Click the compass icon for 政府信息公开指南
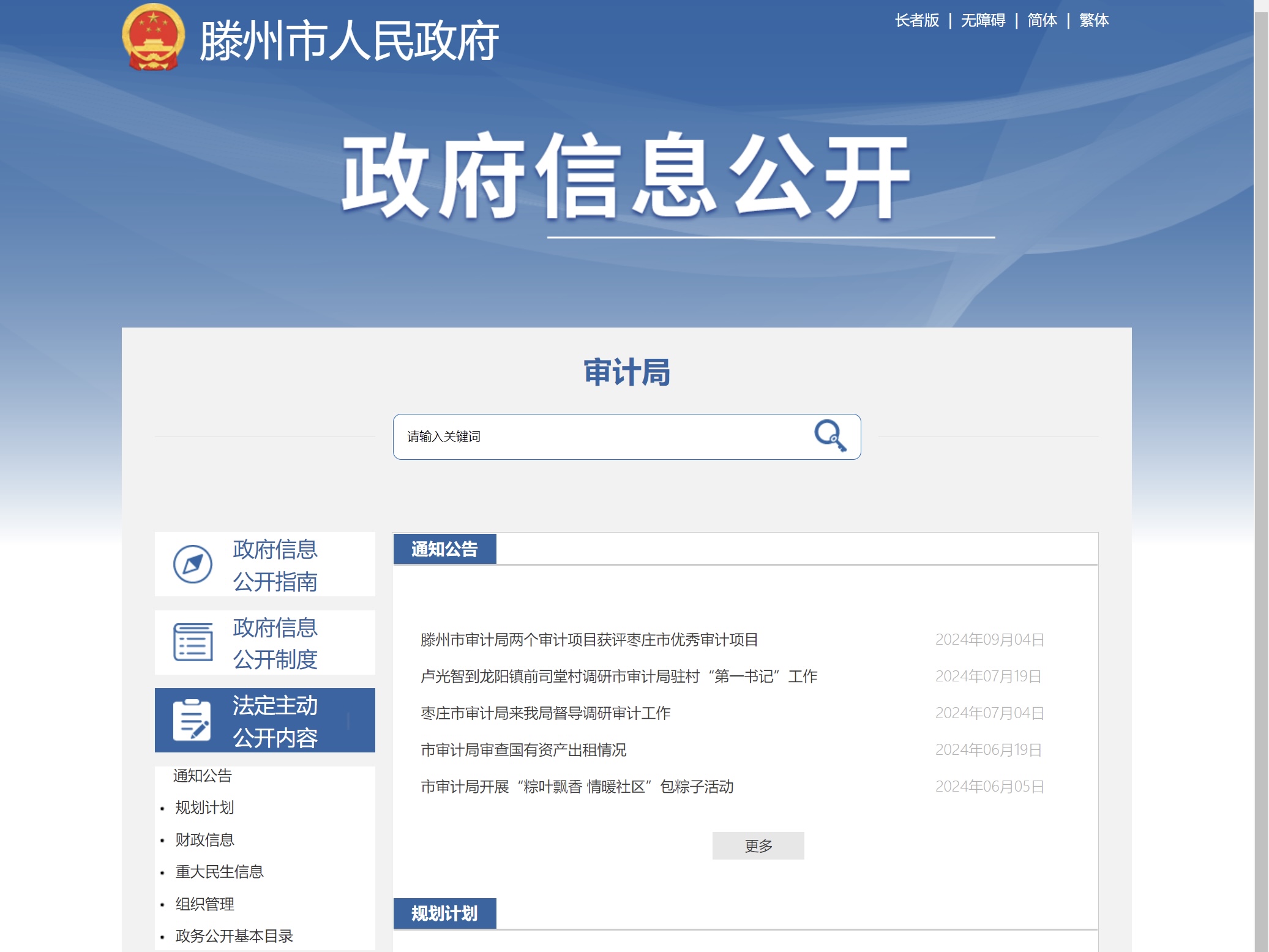This screenshot has height=952, width=1269. point(193,564)
